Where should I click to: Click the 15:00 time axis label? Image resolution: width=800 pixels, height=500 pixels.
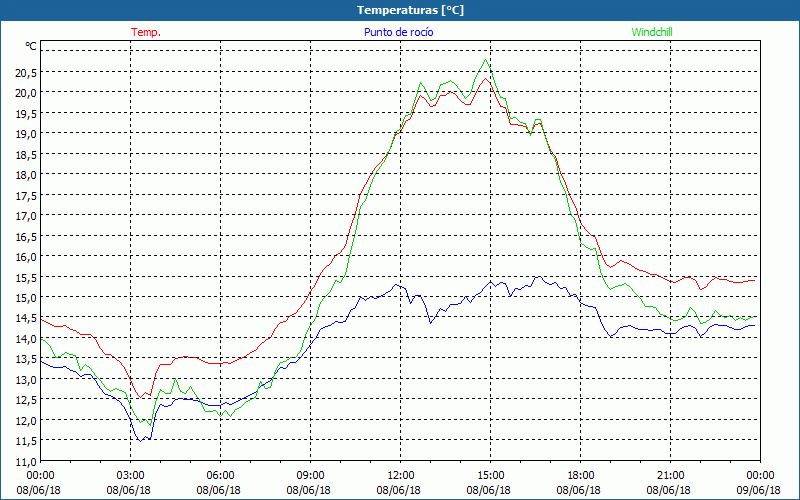[490, 476]
